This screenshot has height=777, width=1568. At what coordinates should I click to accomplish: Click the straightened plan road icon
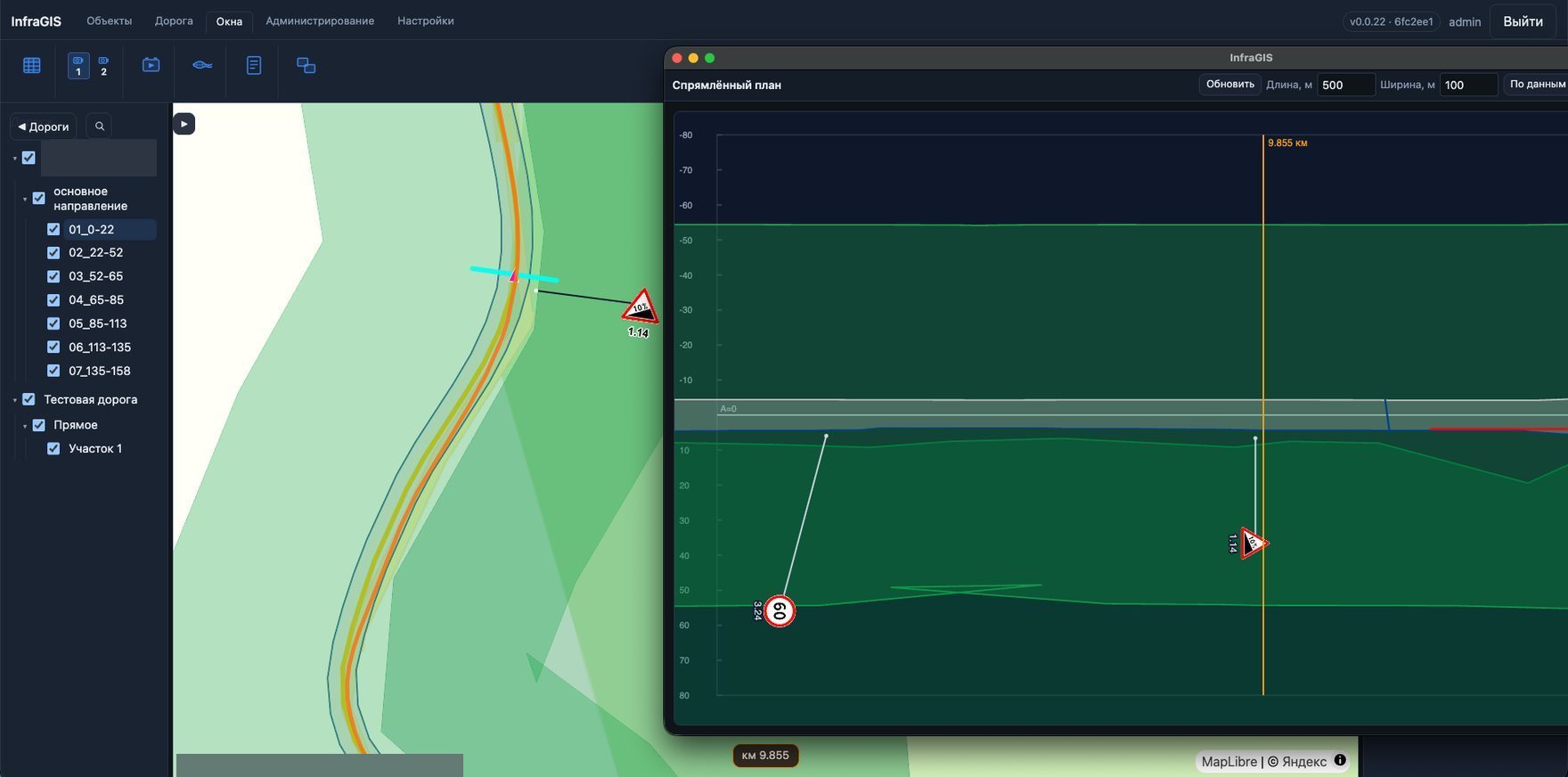coord(202,65)
